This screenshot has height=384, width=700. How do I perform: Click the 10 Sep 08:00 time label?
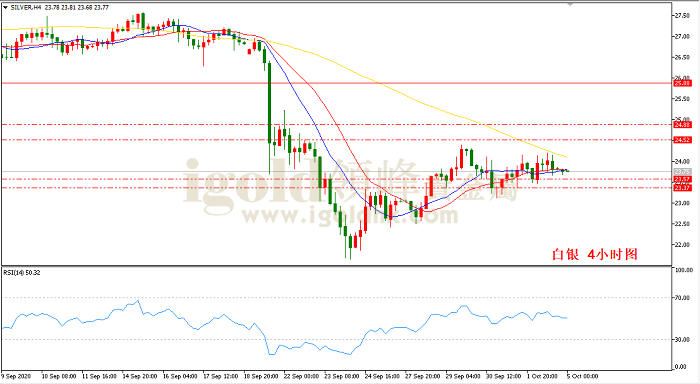(x=58, y=376)
